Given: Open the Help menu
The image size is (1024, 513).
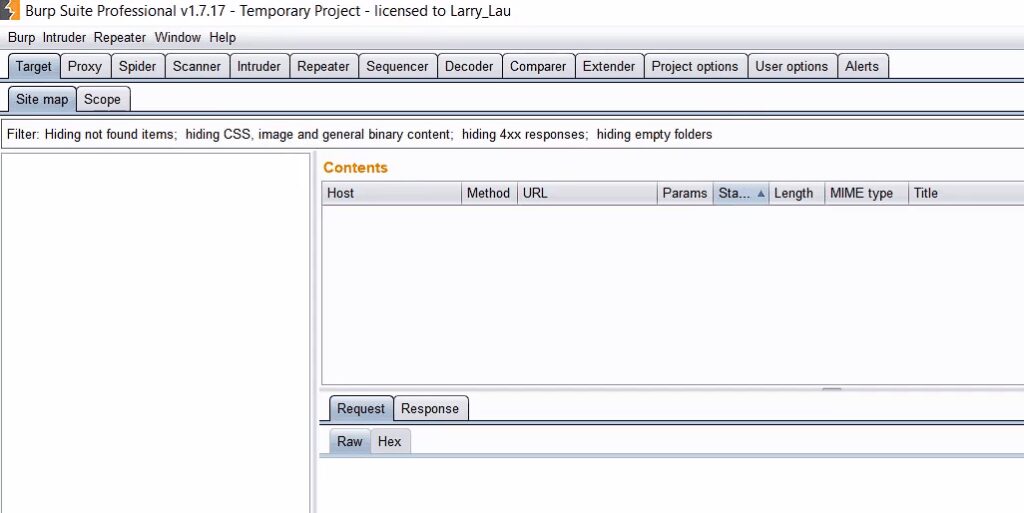Looking at the screenshot, I should click(223, 38).
